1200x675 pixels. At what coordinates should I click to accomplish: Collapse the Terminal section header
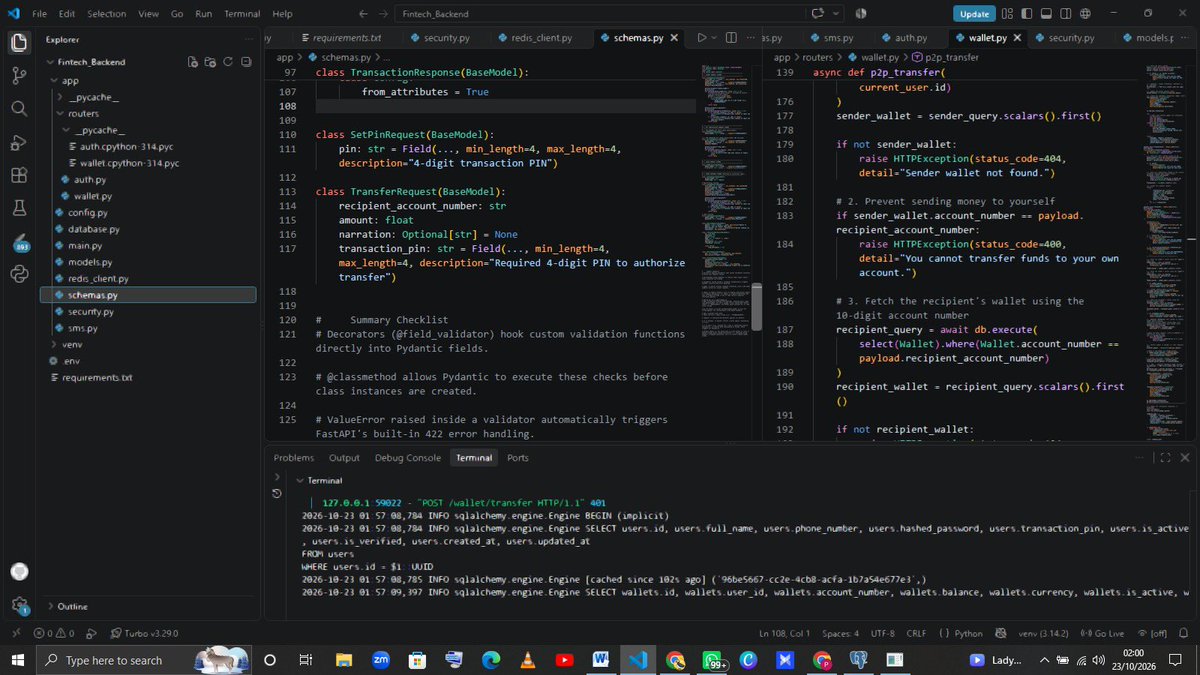click(300, 481)
